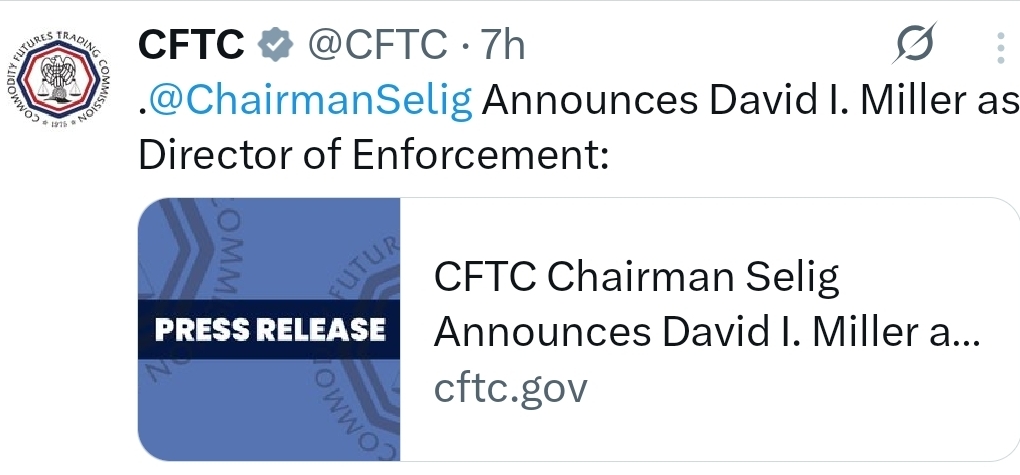The height and width of the screenshot is (475, 1020).
Task: Click the bold CFTC display name
Action: 192,45
